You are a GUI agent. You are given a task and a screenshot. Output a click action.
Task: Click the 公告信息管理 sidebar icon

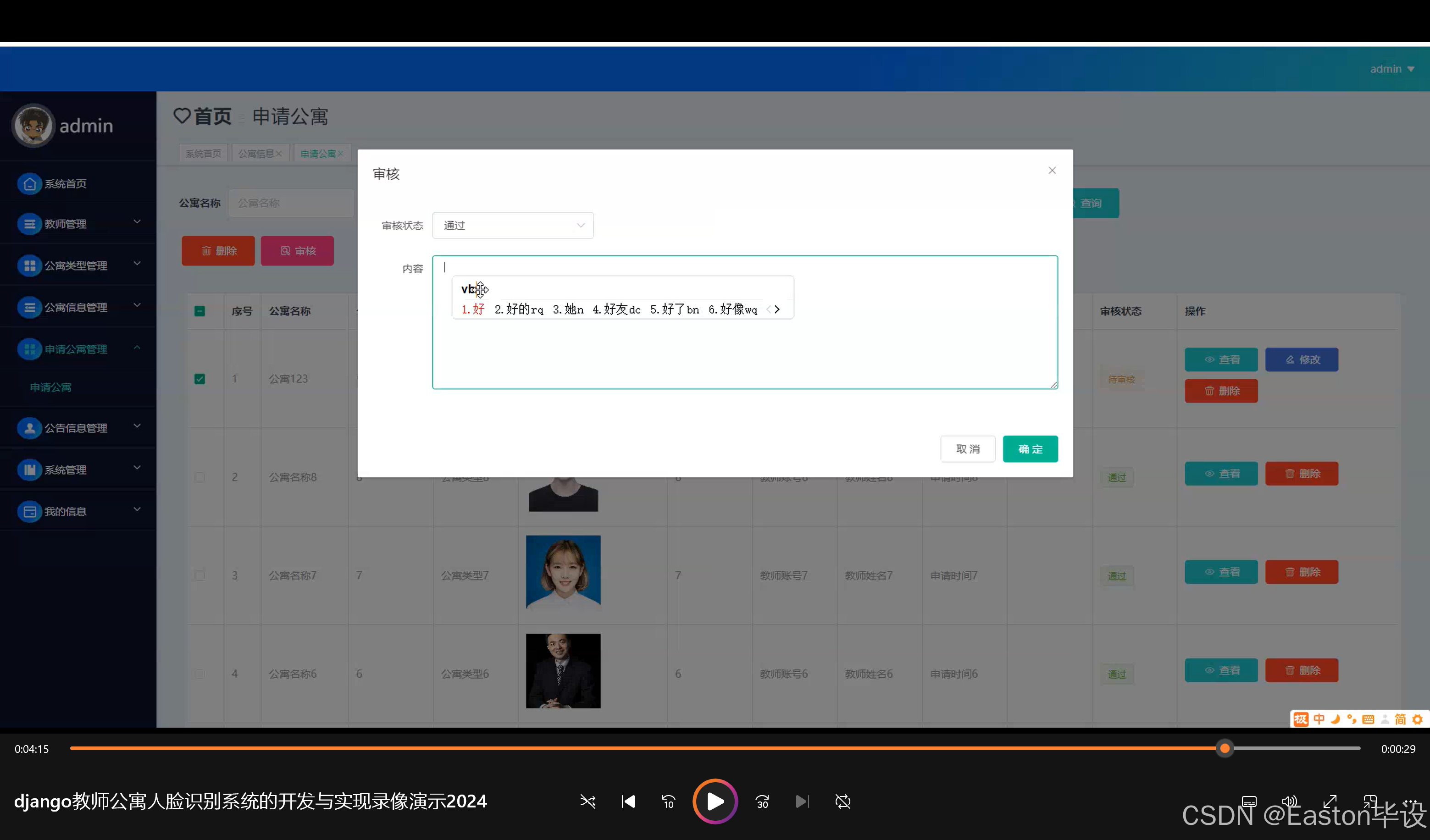[29, 428]
